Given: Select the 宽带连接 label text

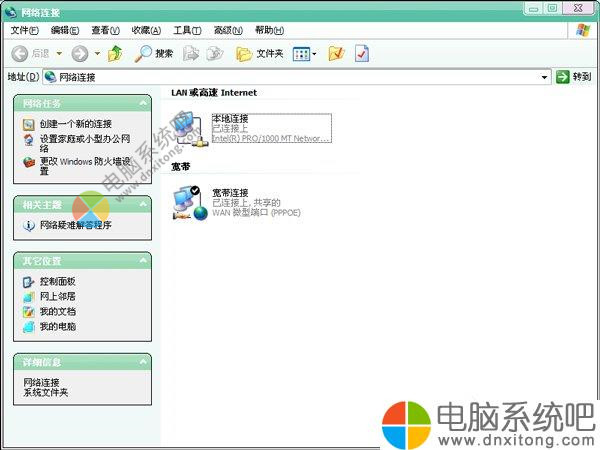Looking at the screenshot, I should [x=230, y=193].
